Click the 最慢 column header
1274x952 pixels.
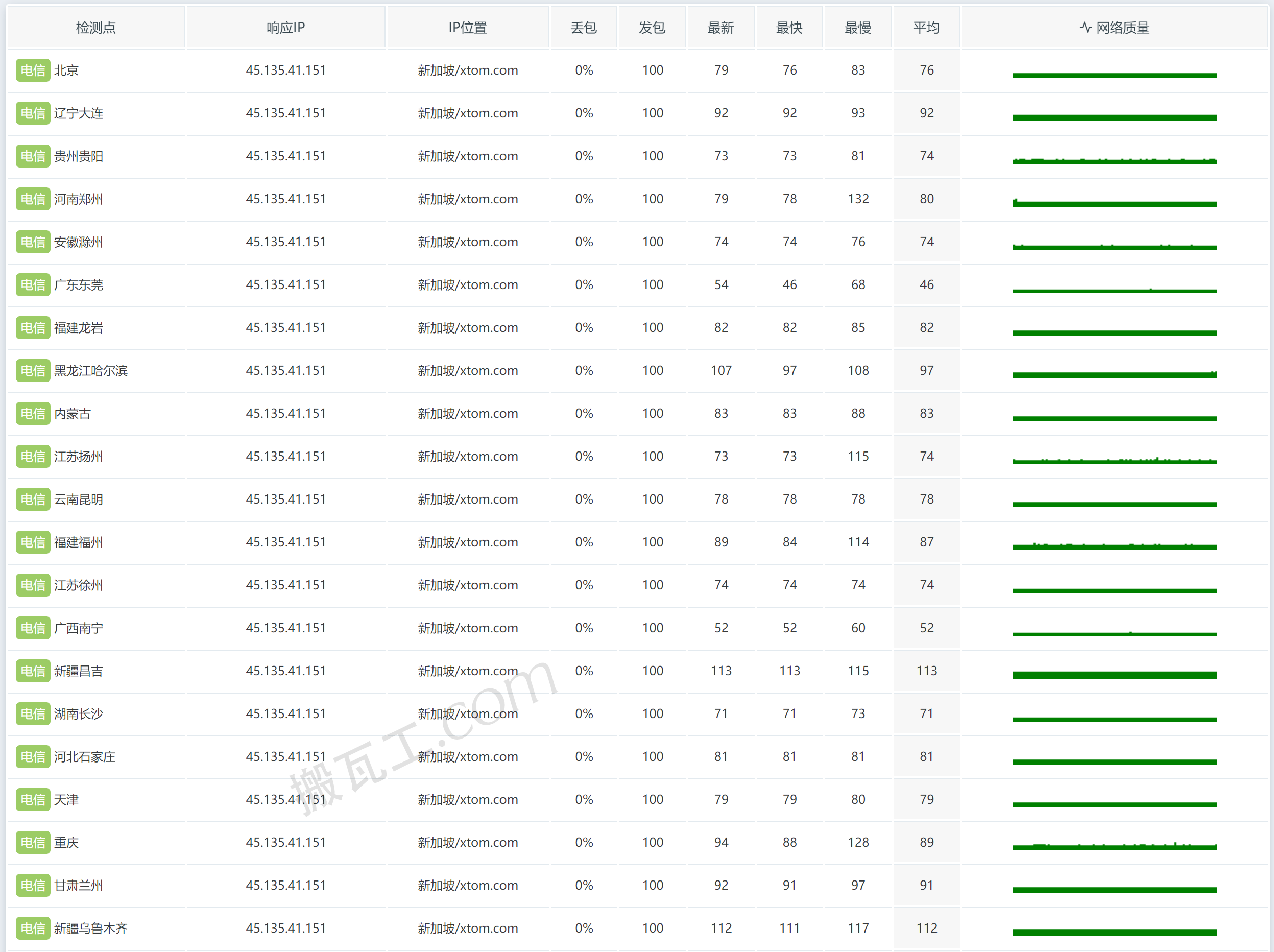pyautogui.click(x=858, y=28)
